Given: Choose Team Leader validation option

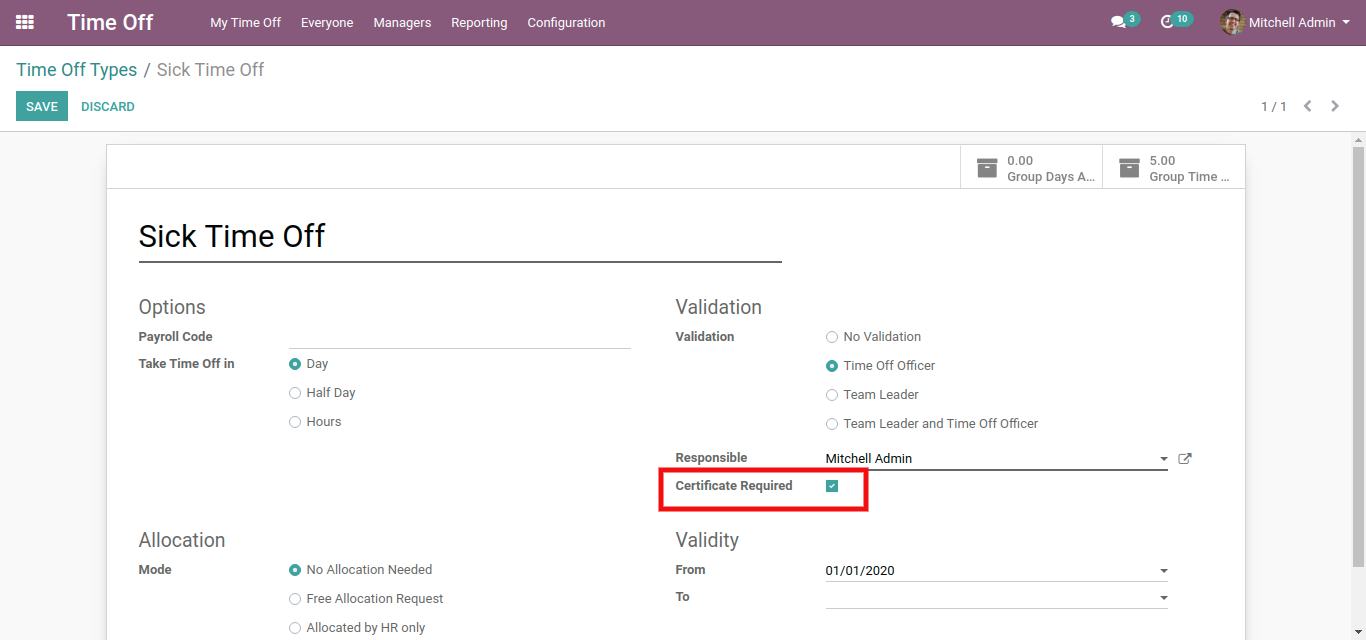Looking at the screenshot, I should [832, 395].
